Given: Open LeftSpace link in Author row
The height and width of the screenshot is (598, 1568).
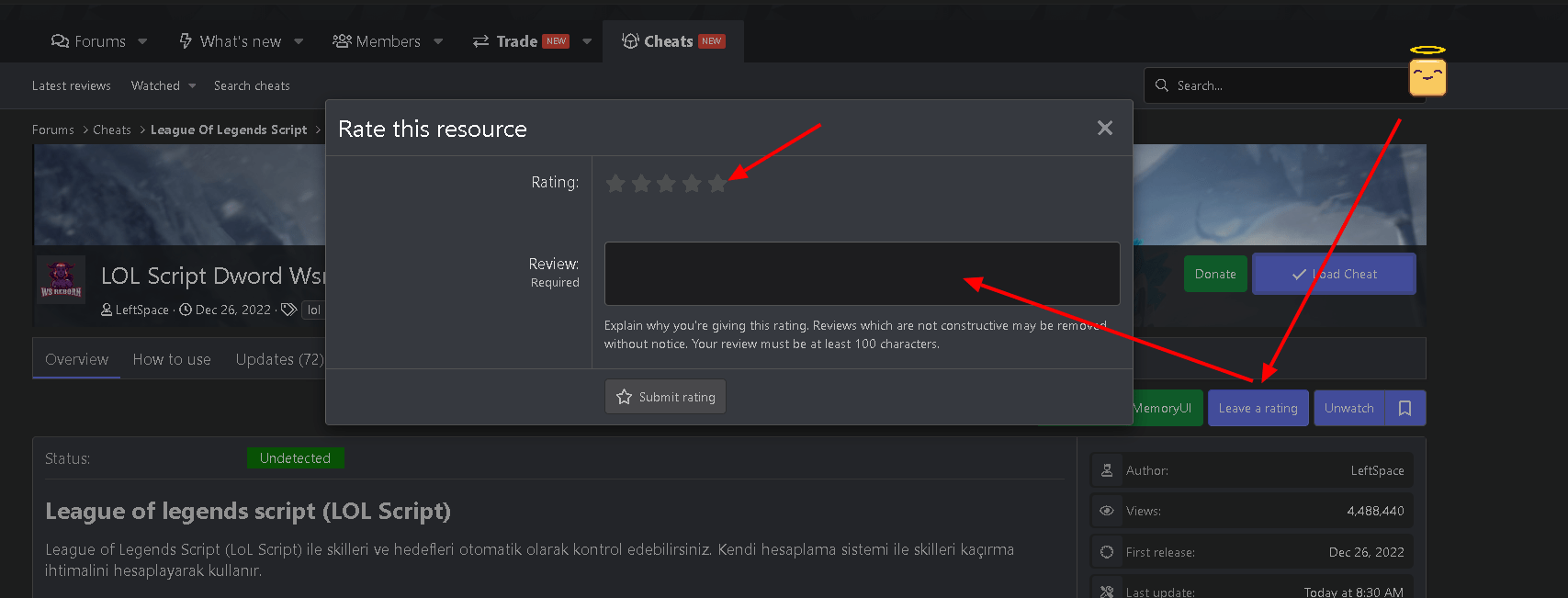Looking at the screenshot, I should [x=1377, y=470].
